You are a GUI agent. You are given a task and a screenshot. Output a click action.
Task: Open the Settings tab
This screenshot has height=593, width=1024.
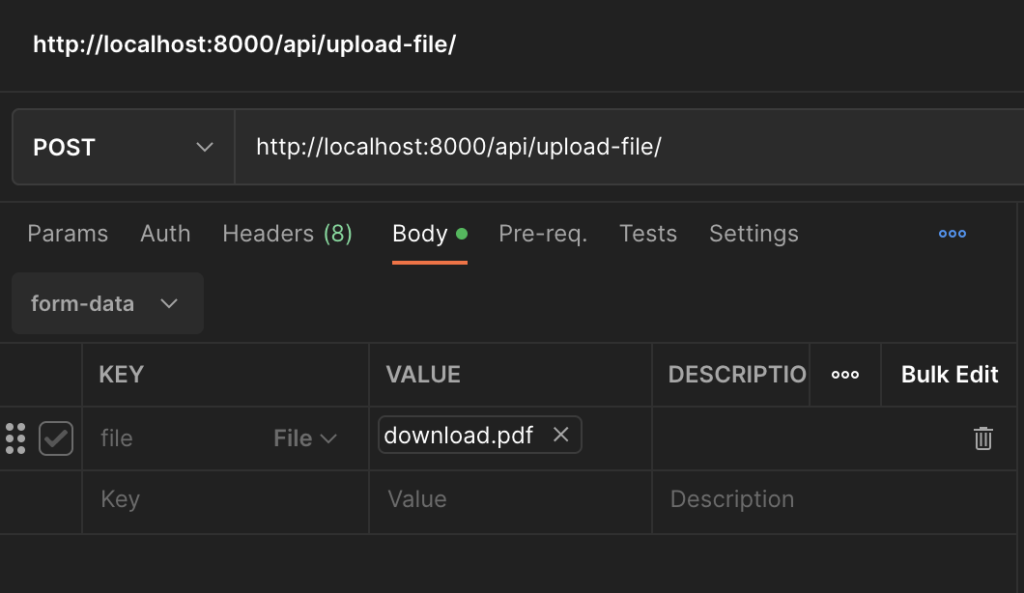click(754, 234)
